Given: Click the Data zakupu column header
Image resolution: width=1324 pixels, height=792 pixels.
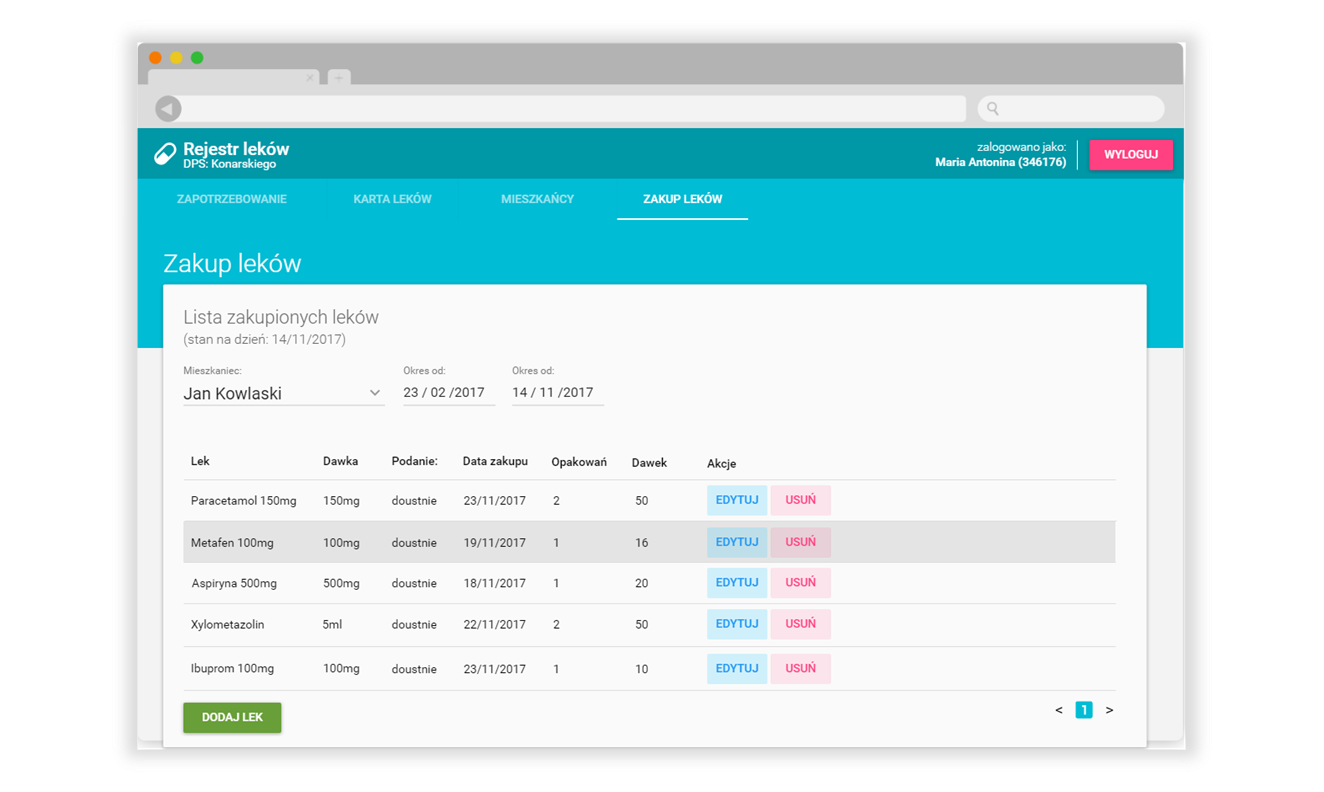Looking at the screenshot, I should point(495,461).
